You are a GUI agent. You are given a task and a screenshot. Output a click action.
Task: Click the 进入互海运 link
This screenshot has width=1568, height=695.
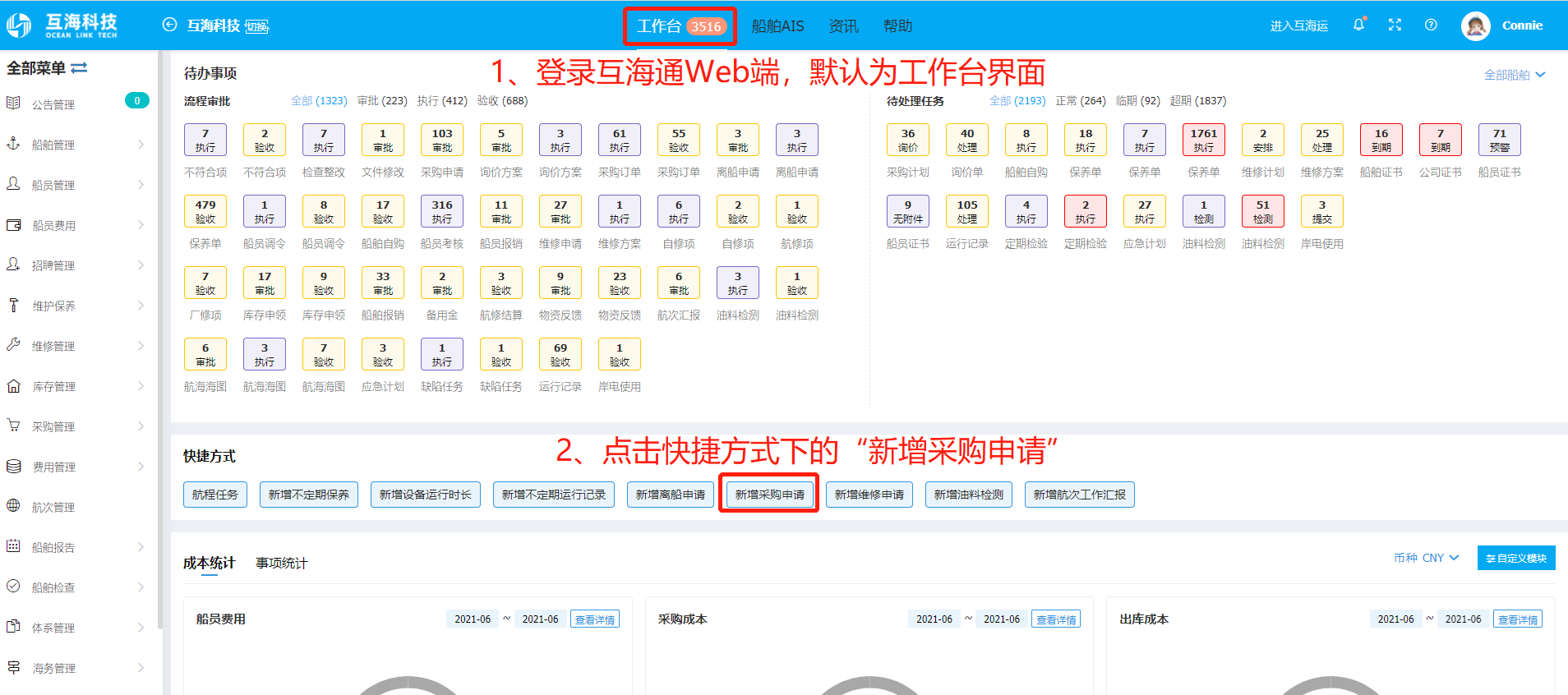1299,25
